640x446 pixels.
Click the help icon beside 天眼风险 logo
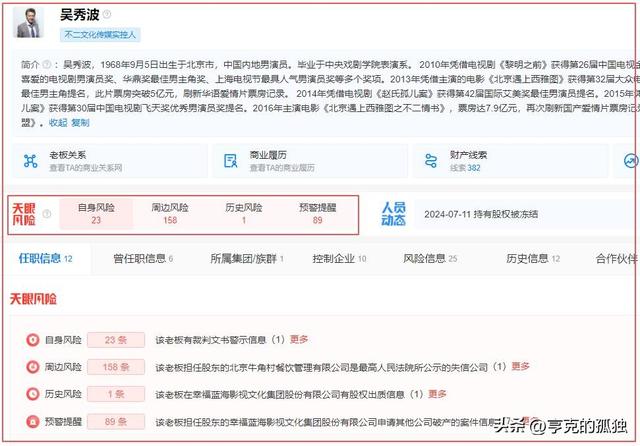tap(47, 214)
